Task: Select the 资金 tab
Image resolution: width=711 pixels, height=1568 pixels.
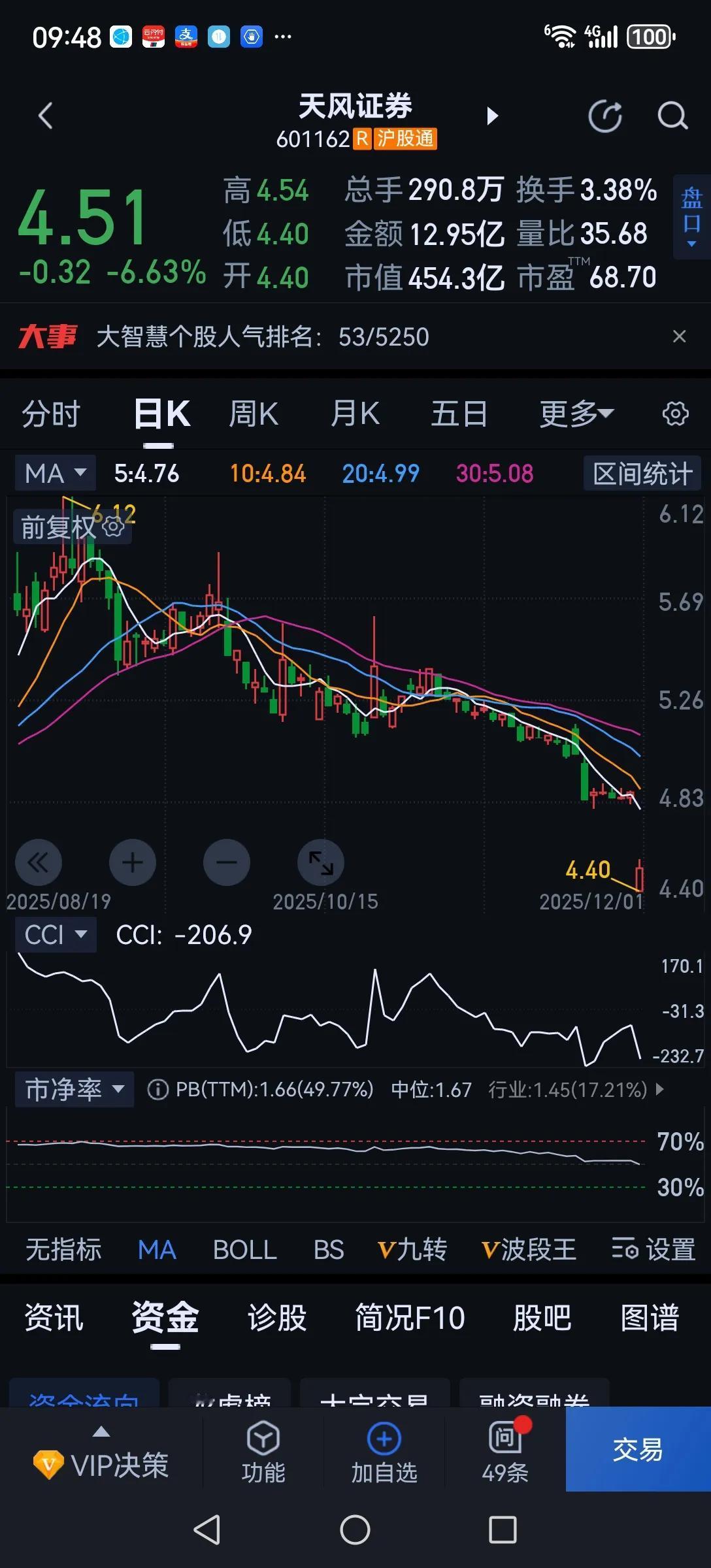Action: click(x=165, y=1317)
